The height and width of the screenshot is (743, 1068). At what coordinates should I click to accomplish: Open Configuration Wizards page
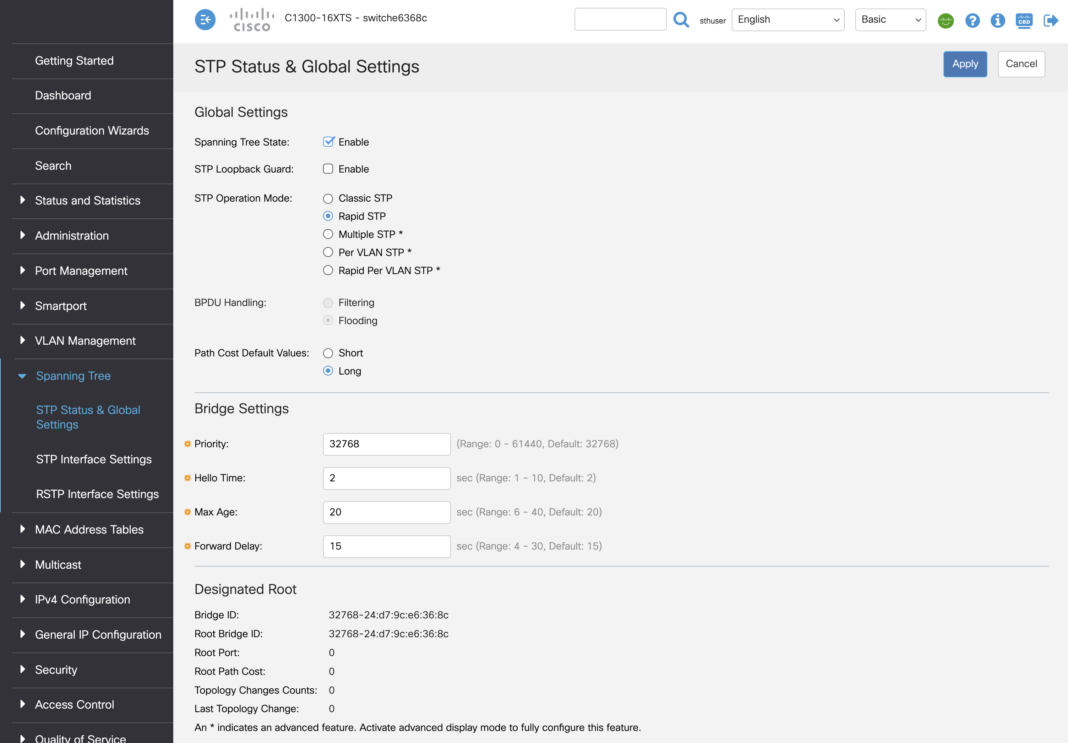point(92,131)
